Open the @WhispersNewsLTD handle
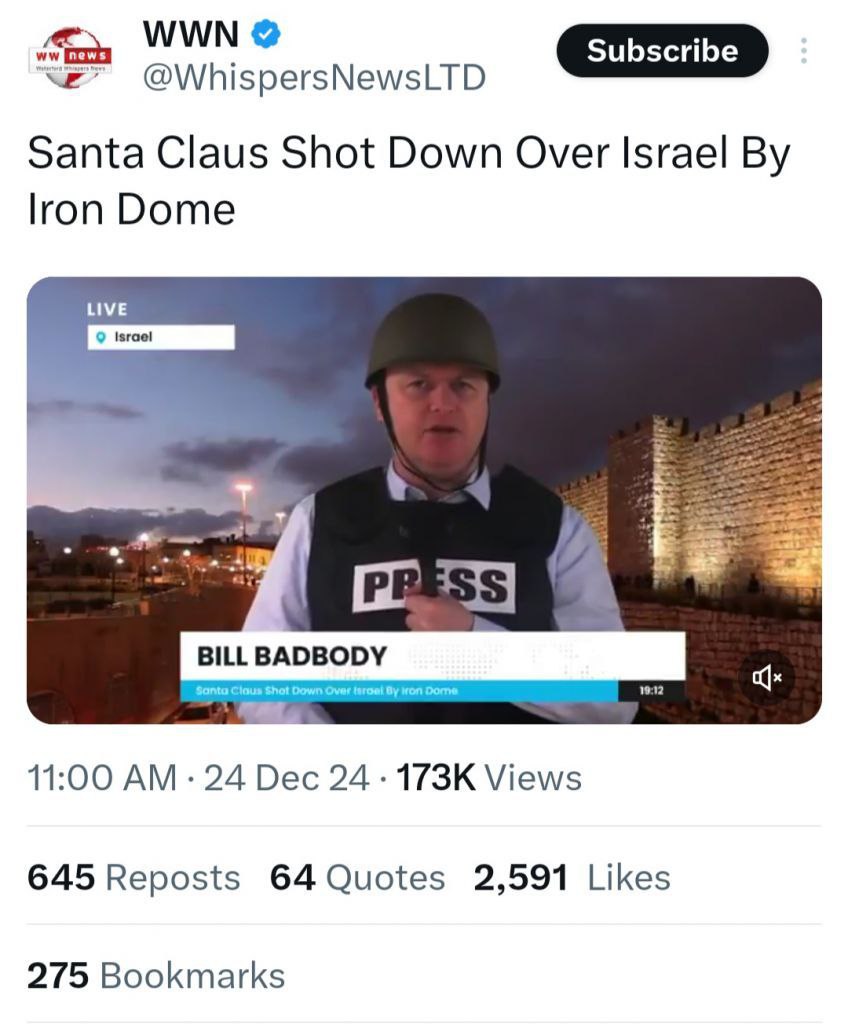848x1024 pixels. [x=314, y=77]
